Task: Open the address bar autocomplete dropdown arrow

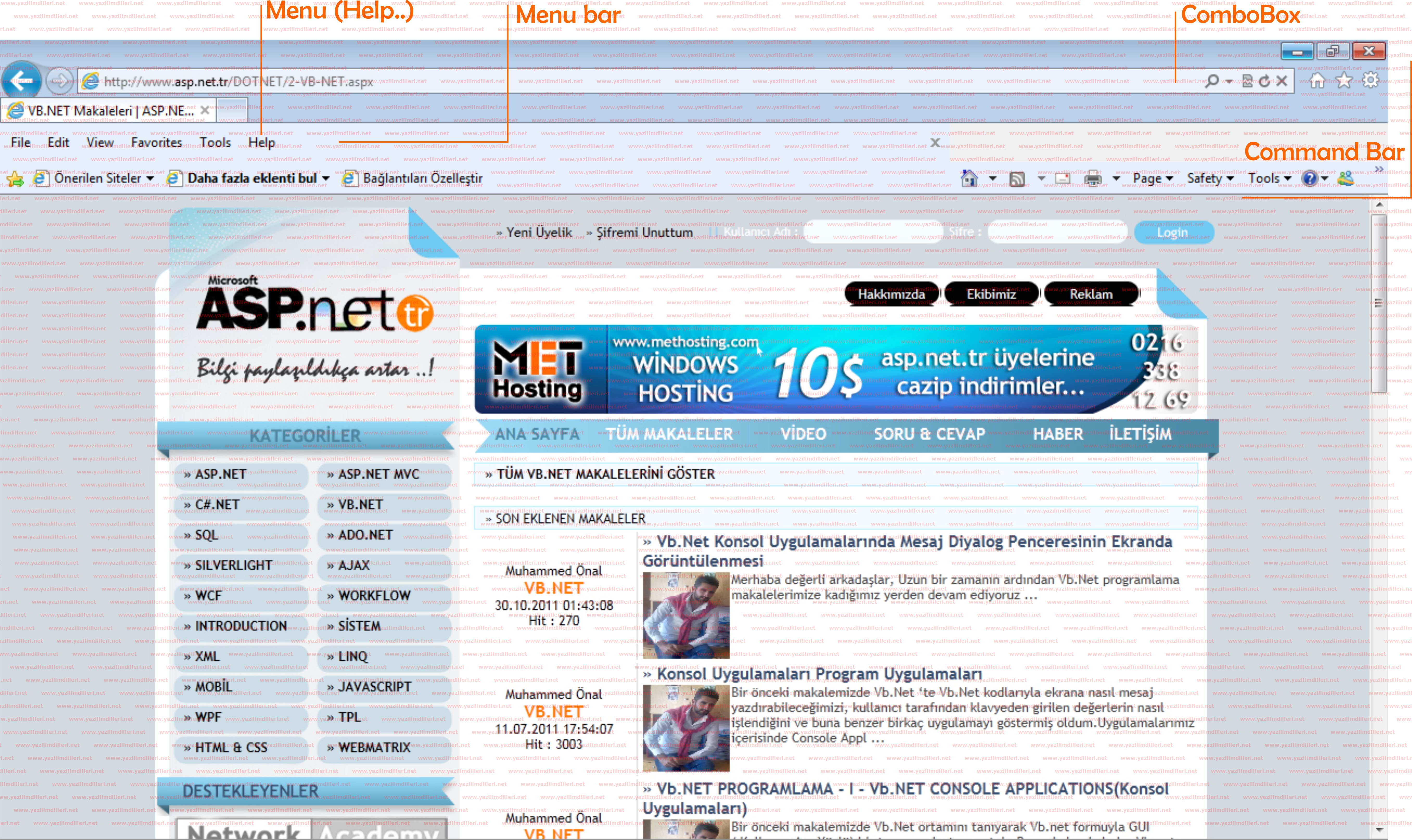Action: [x=1229, y=81]
